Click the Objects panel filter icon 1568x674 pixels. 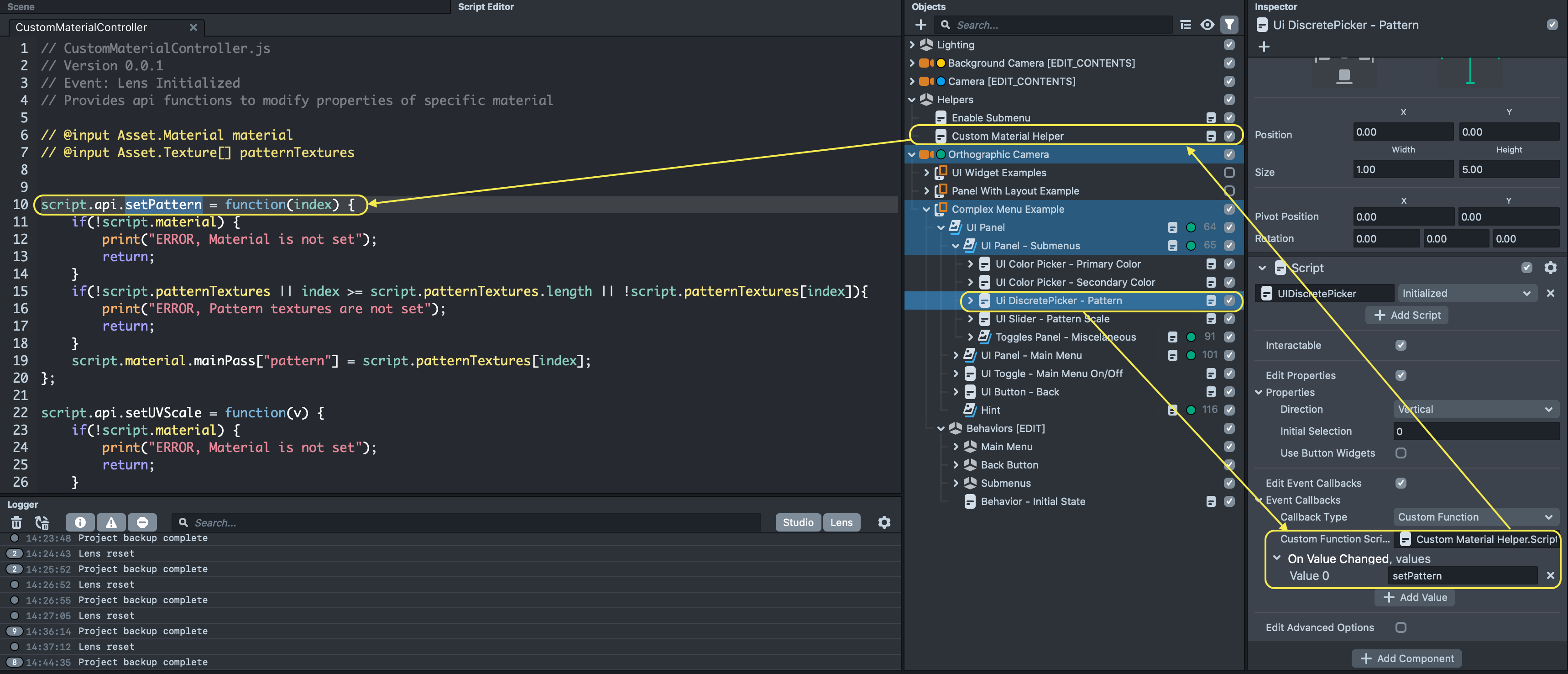tap(1229, 25)
